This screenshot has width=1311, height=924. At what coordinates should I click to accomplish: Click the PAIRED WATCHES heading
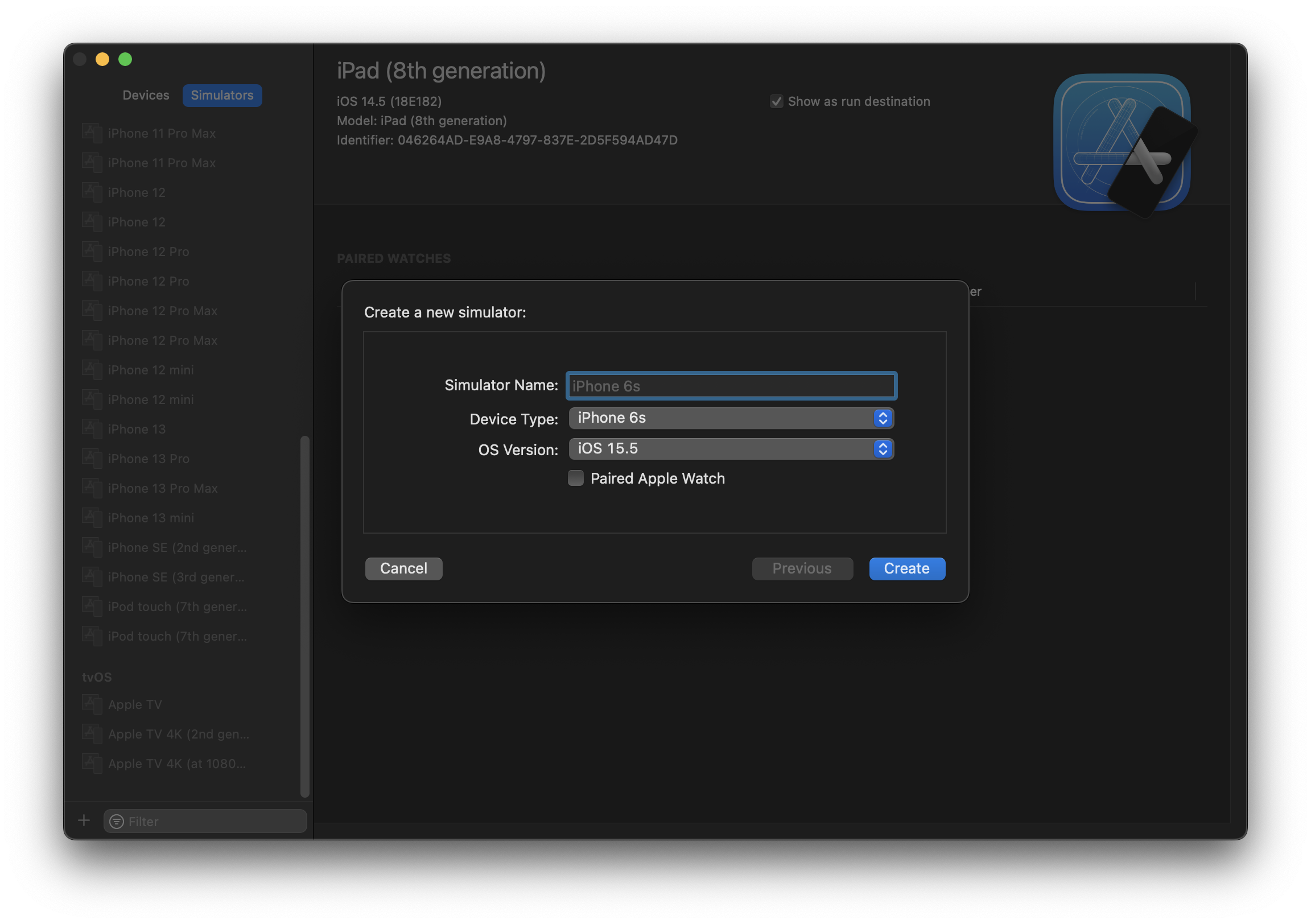tap(393, 259)
